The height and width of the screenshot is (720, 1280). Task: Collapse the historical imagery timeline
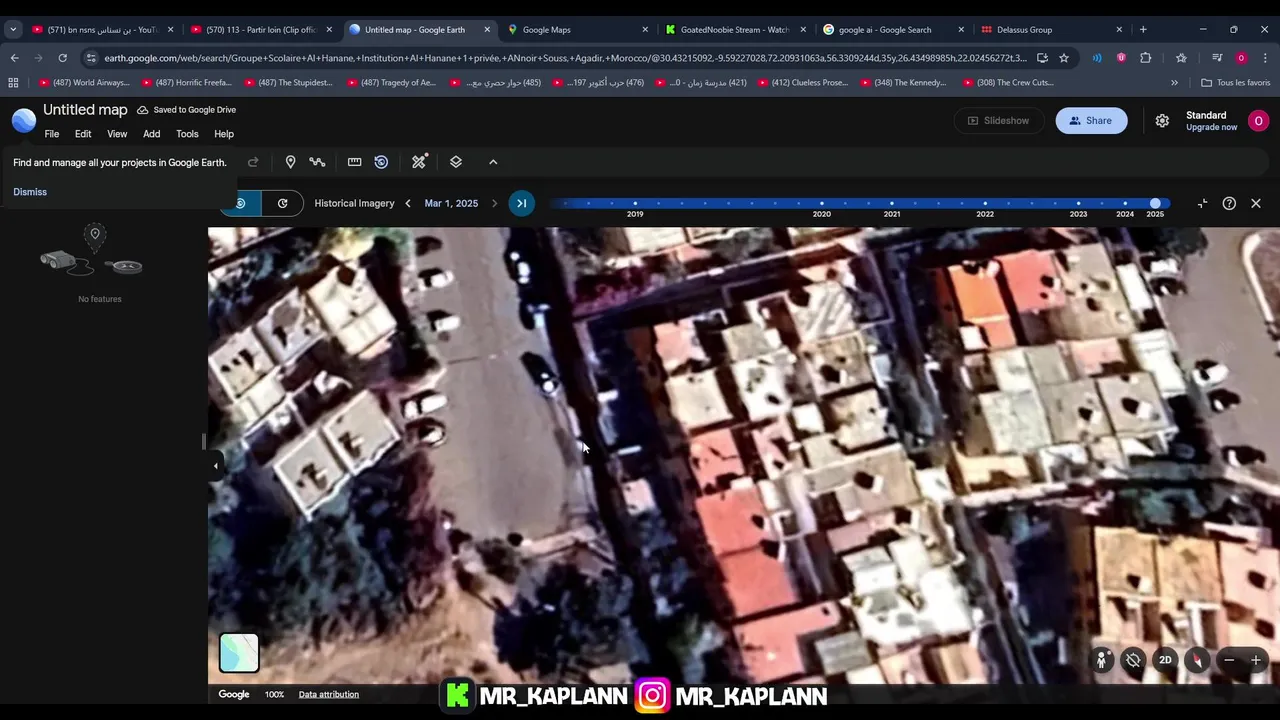pos(1202,203)
